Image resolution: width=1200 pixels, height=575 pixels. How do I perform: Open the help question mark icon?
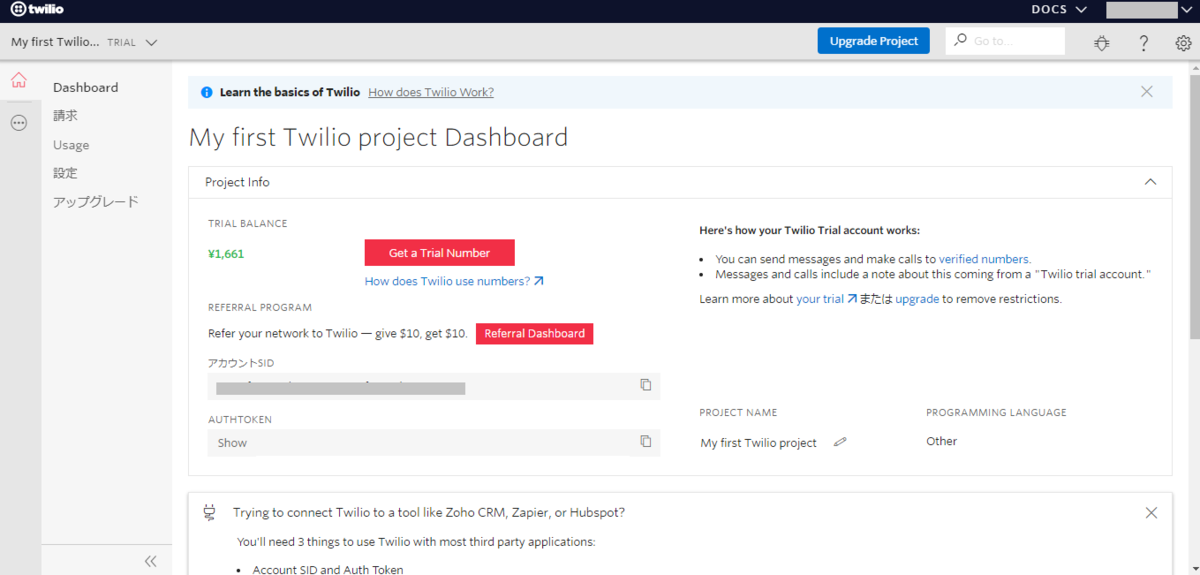1144,43
